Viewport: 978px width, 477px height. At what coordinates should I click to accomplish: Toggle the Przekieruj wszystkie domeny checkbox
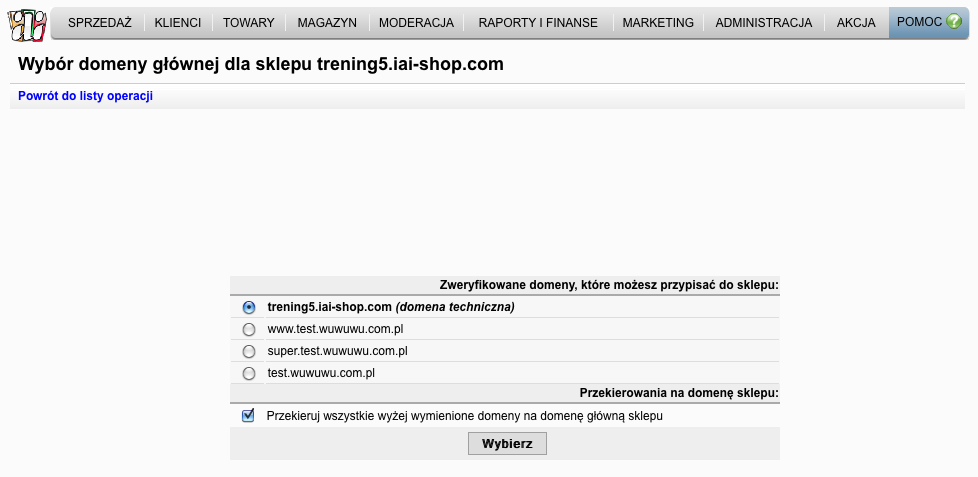248,415
